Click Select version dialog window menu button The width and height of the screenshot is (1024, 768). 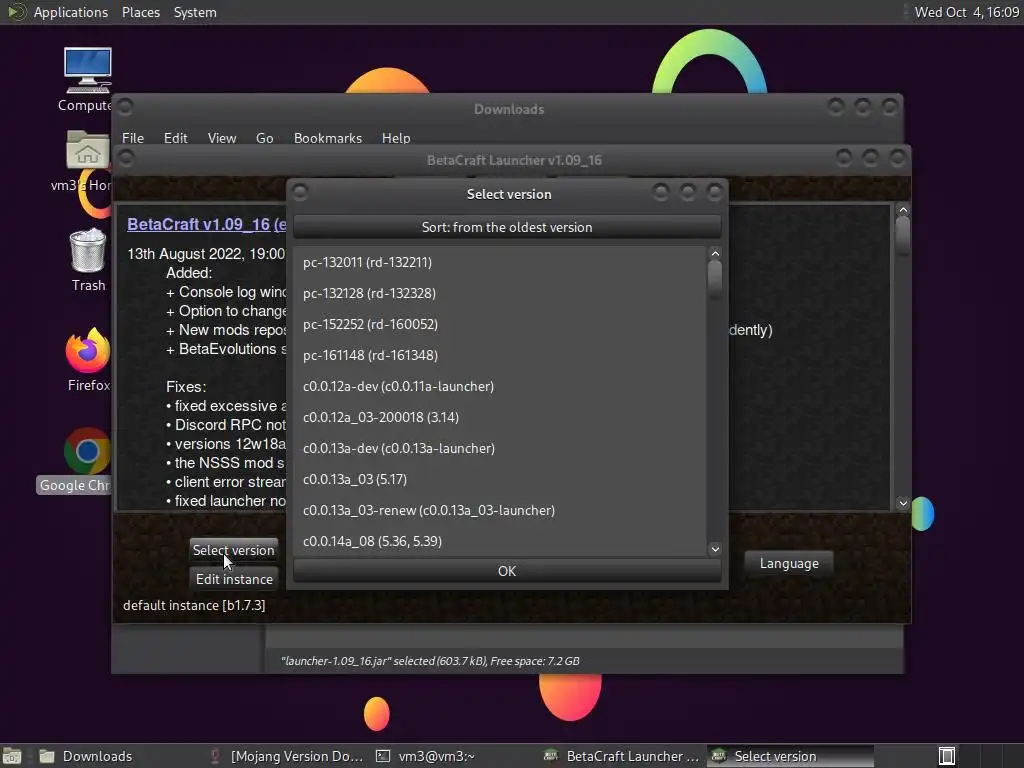pos(300,192)
